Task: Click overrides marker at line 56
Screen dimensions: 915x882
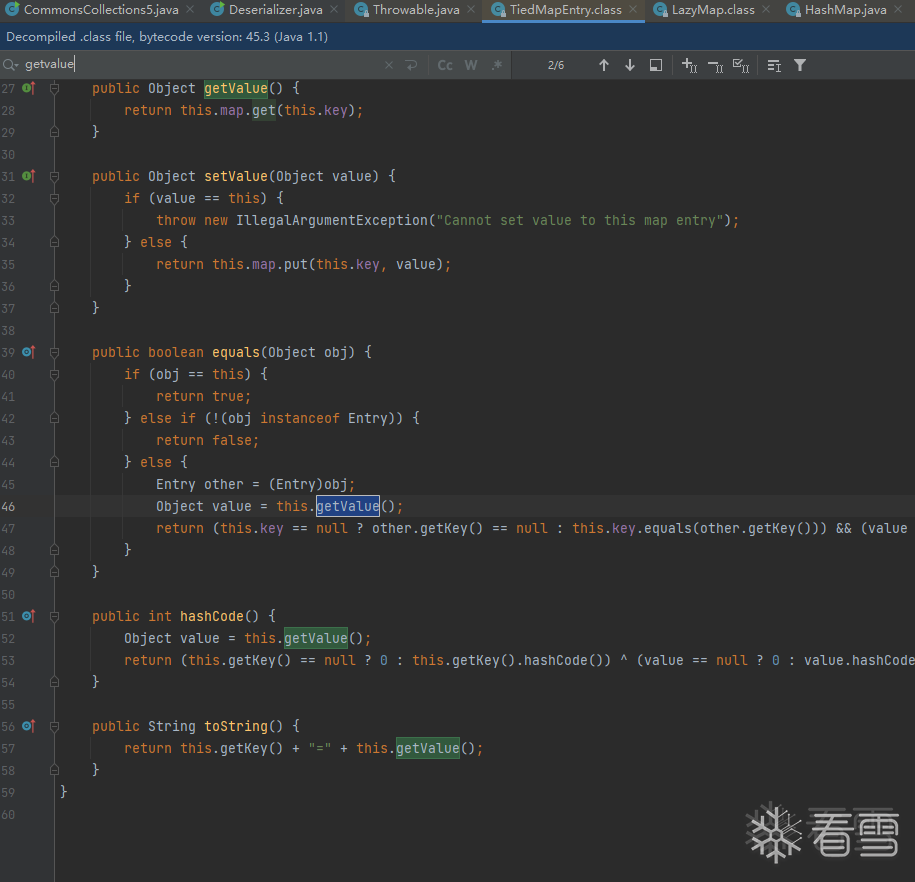Action: (x=28, y=726)
